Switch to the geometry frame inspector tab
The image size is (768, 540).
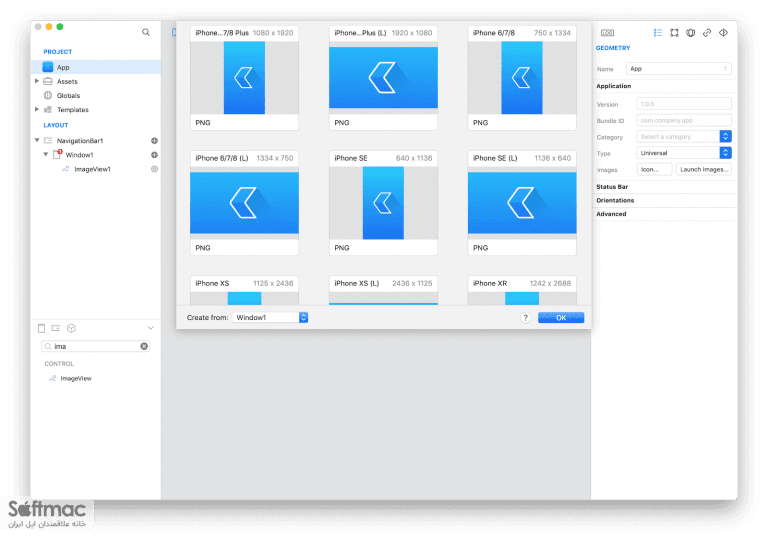[x=674, y=33]
